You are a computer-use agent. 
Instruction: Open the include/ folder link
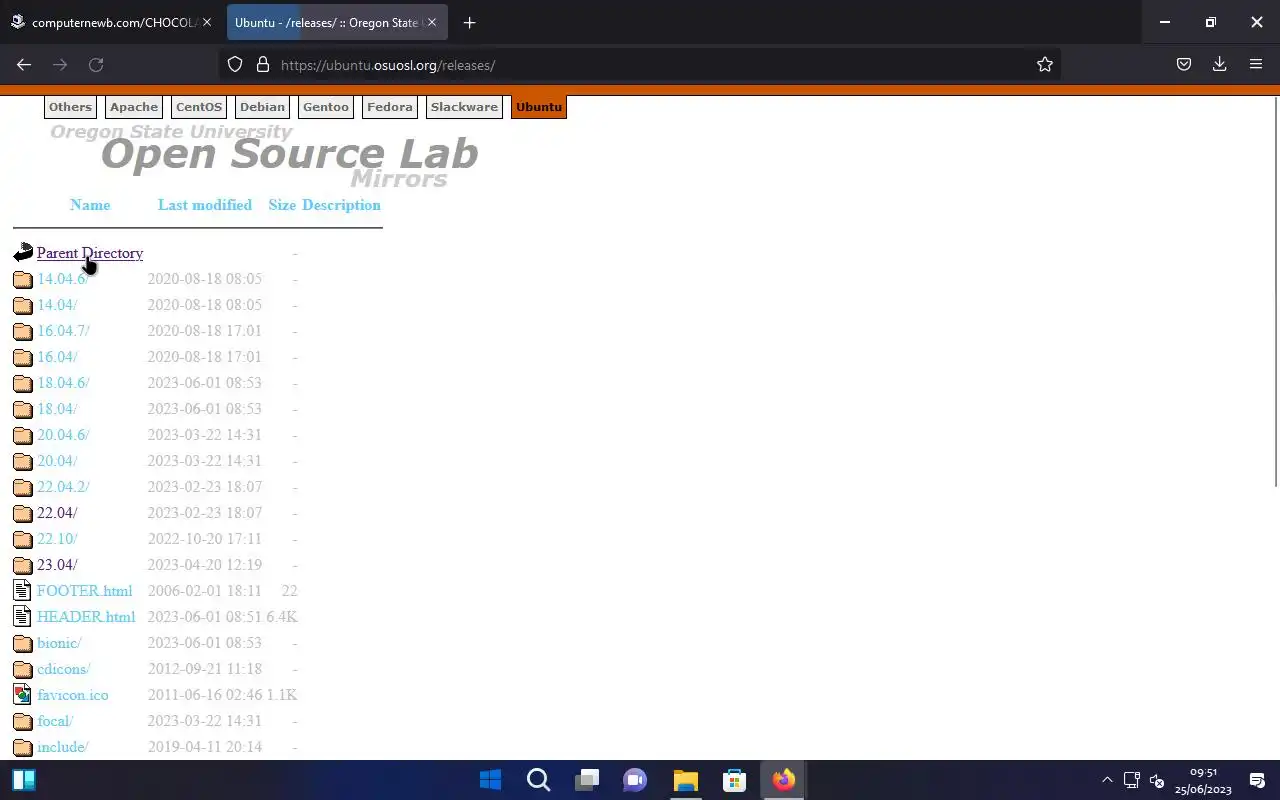[62, 747]
